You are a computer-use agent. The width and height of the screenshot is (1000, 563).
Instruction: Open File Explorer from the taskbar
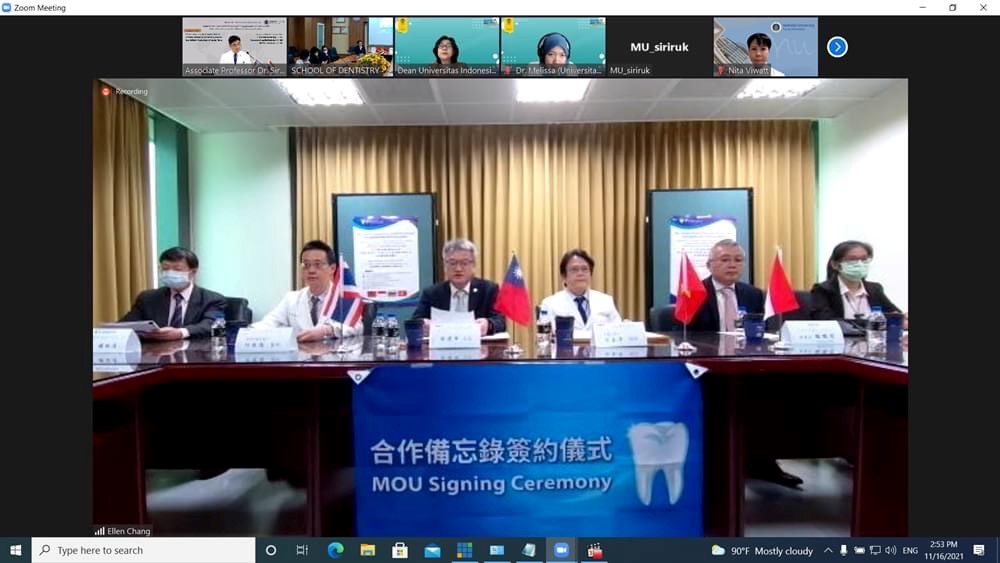pos(367,550)
